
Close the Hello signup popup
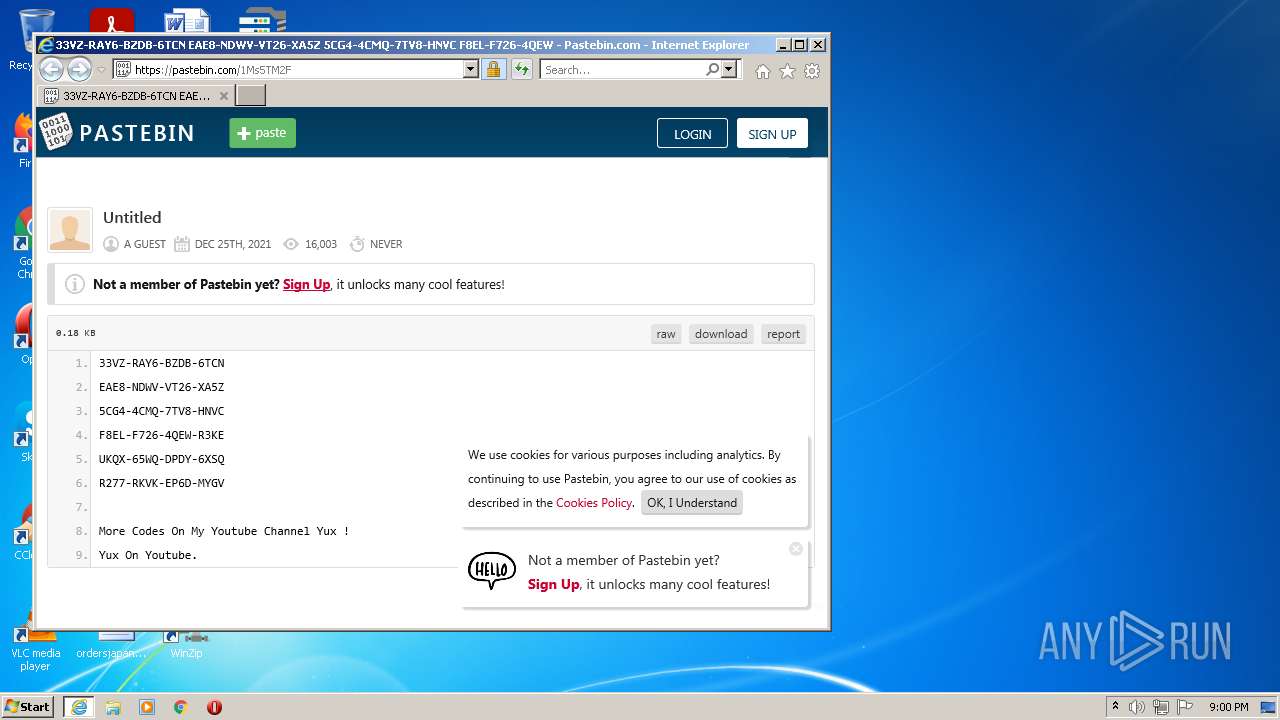point(796,549)
